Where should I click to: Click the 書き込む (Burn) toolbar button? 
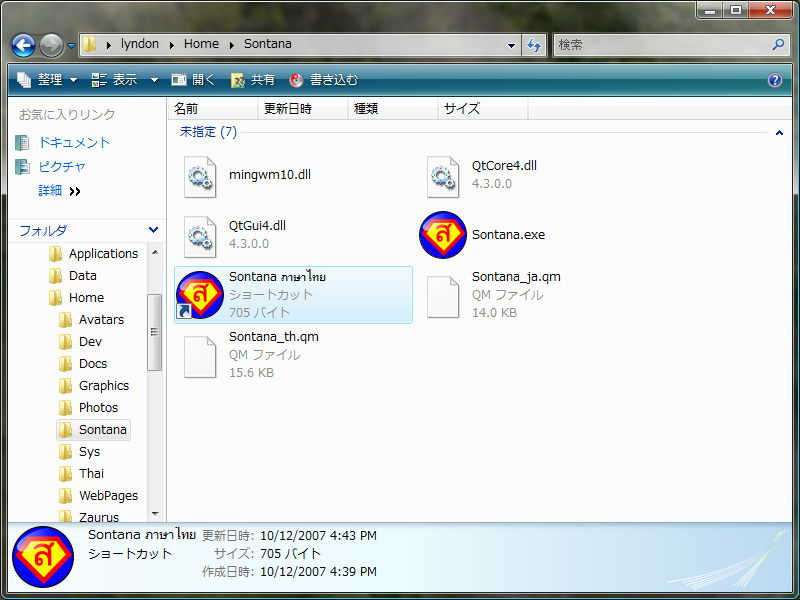click(323, 80)
